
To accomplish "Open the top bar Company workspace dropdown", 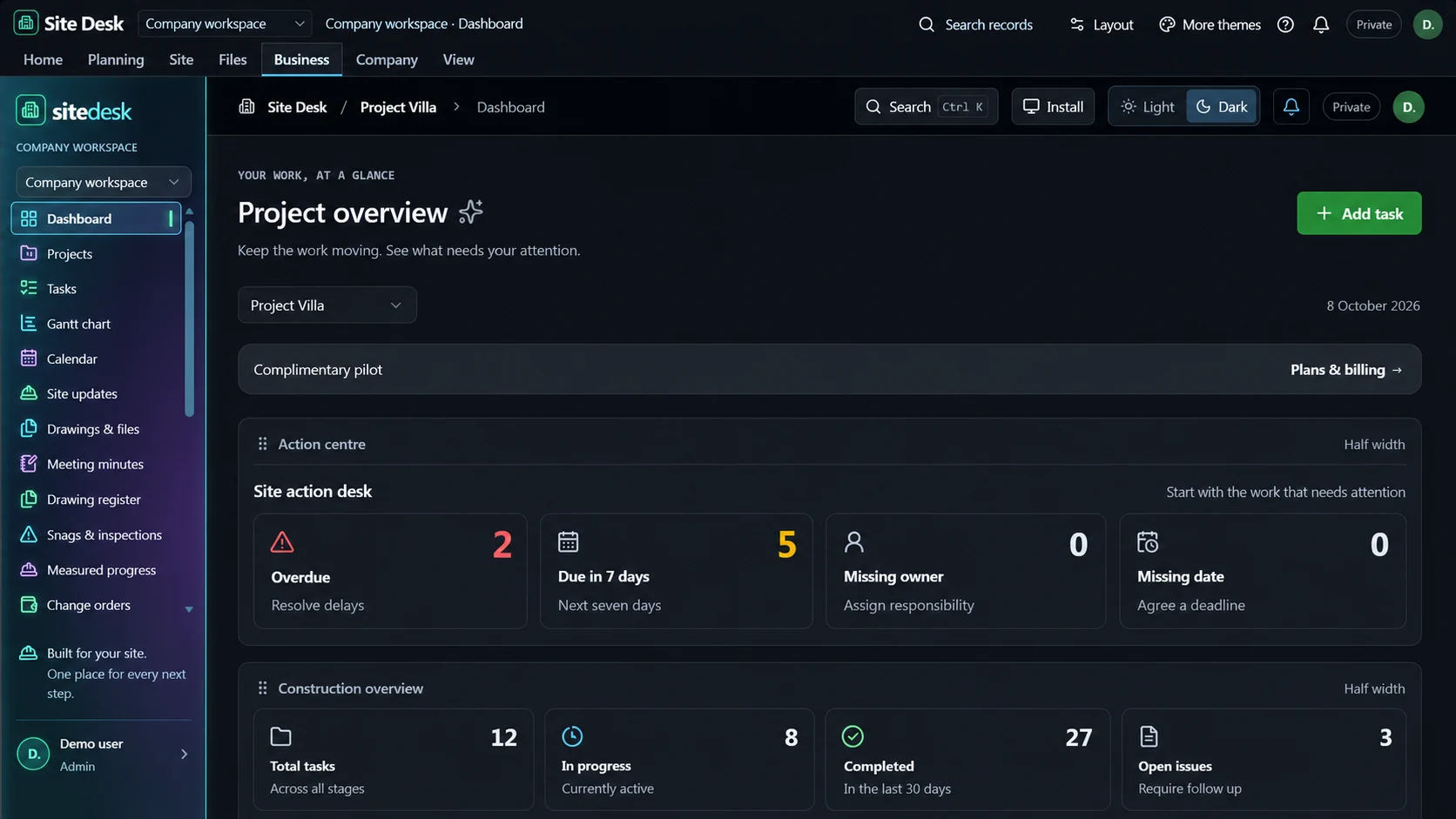I will 225,23.
